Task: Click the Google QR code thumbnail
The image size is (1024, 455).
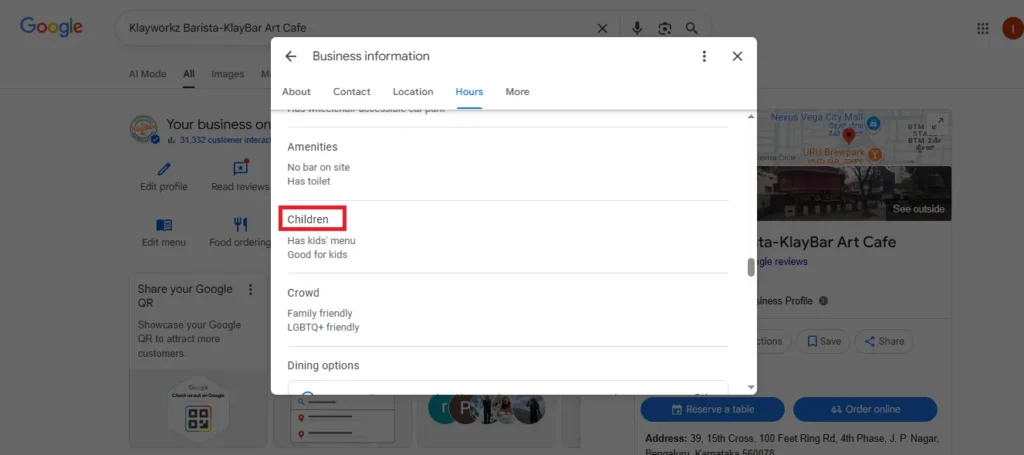Action: (198, 416)
